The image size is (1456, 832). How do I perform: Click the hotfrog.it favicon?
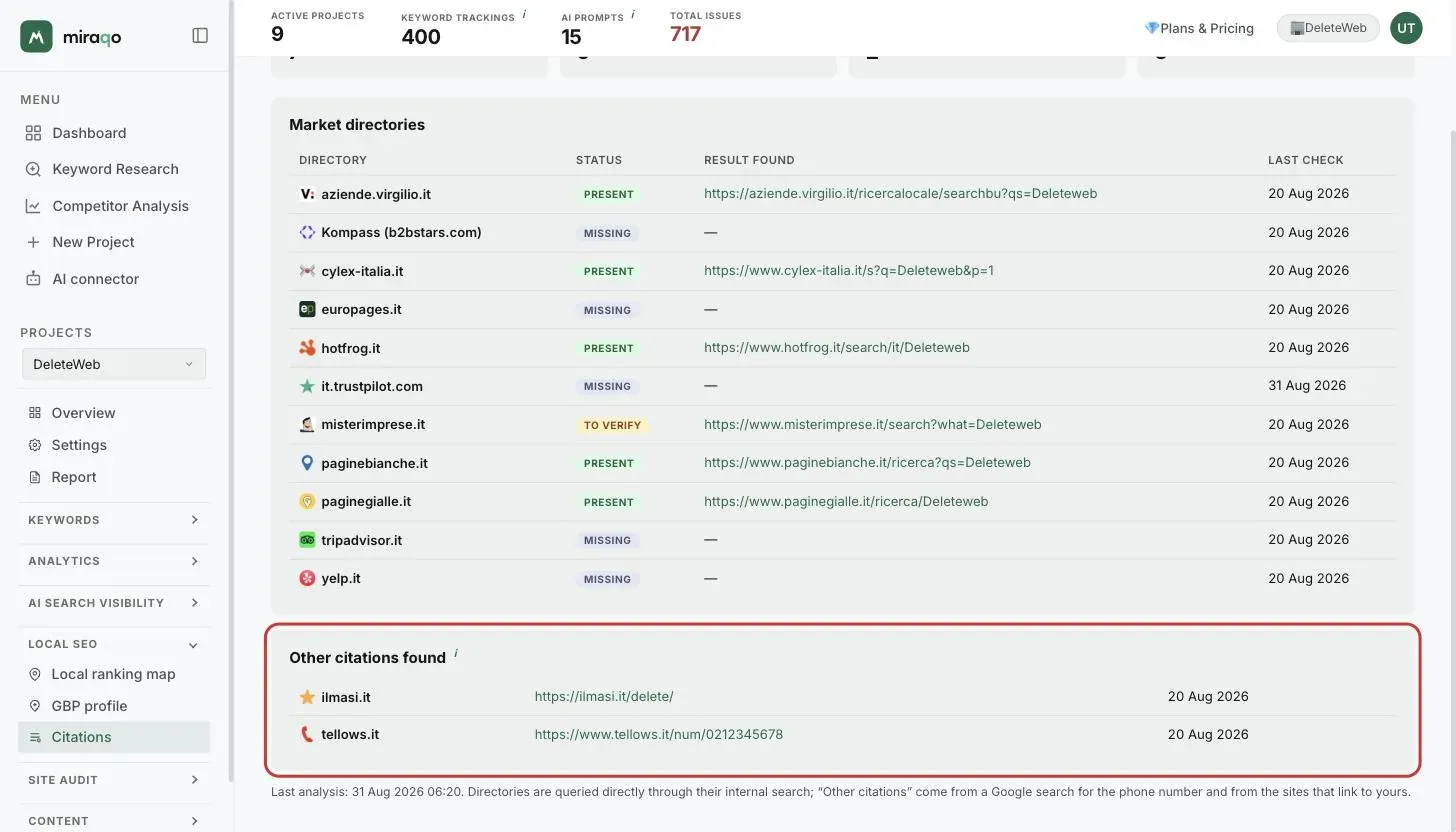tap(307, 348)
